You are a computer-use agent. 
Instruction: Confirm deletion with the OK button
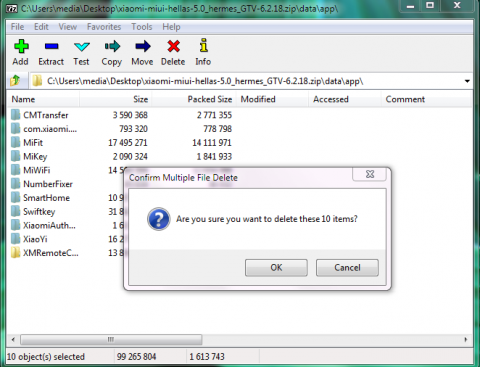coord(276,268)
